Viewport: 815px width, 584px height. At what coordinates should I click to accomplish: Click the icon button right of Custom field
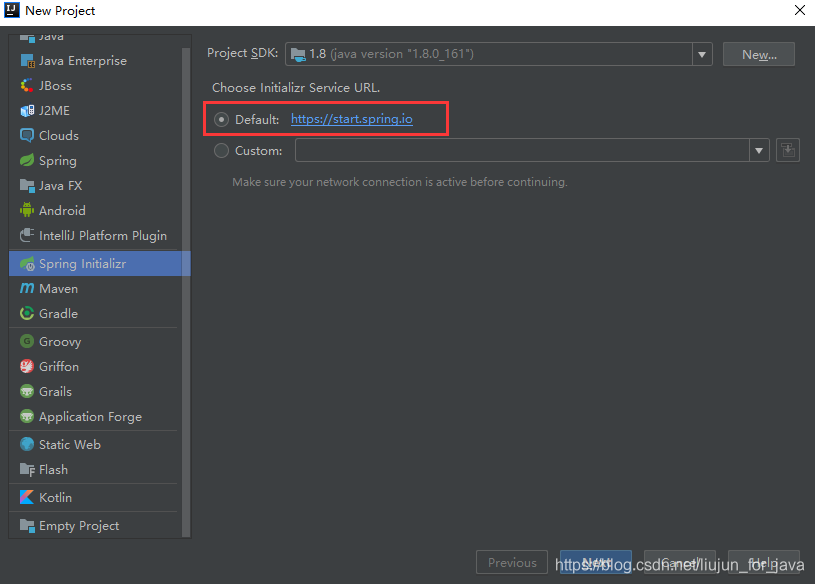[787, 150]
